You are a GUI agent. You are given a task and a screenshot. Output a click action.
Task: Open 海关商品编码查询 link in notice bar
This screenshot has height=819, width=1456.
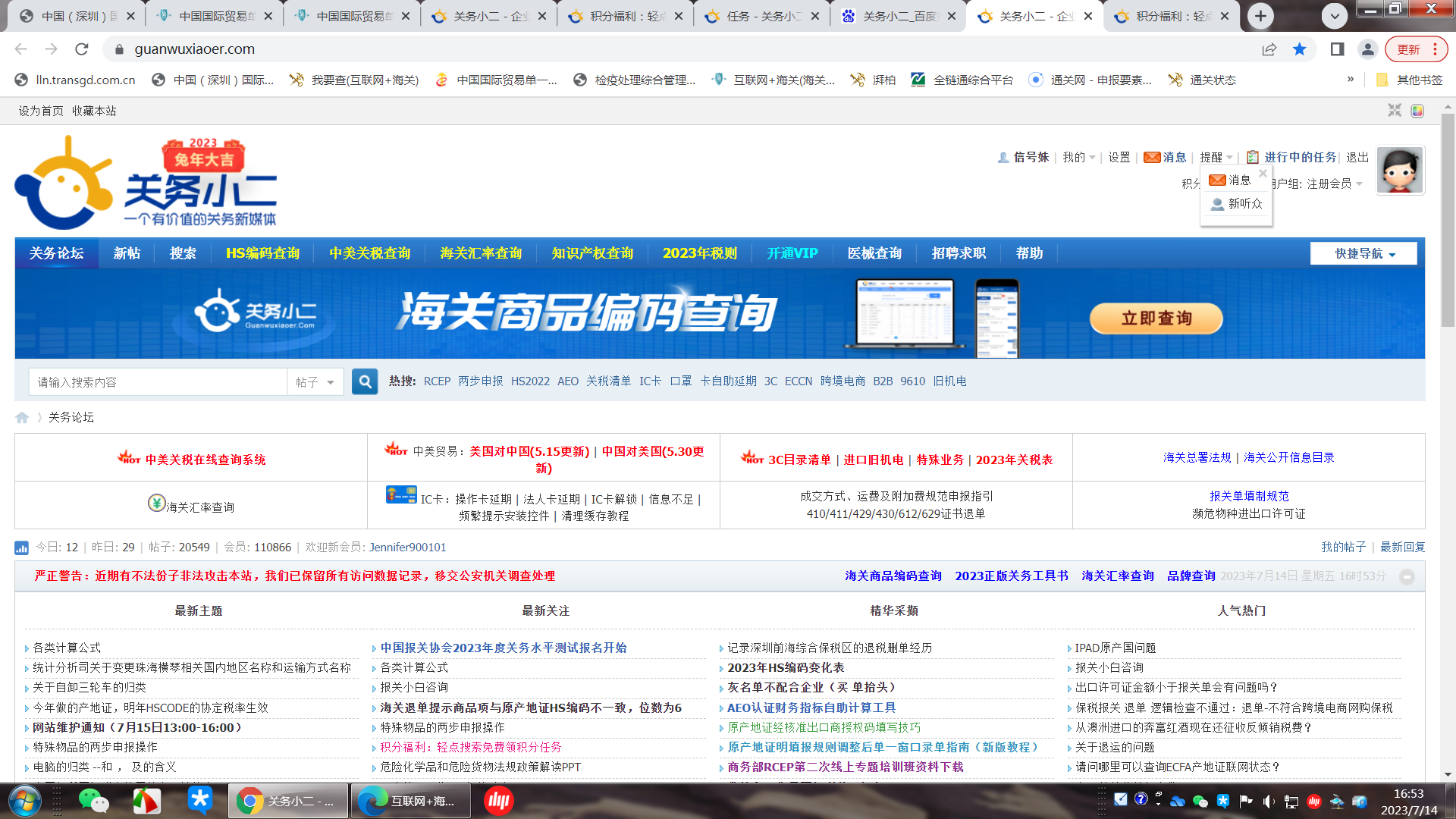893,576
